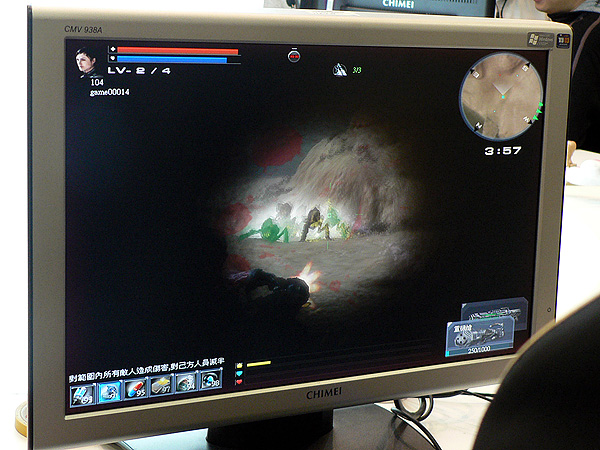Screen dimensions: 600x450
Task: Click the minimap upper-left corner marker
Action: click(475, 74)
